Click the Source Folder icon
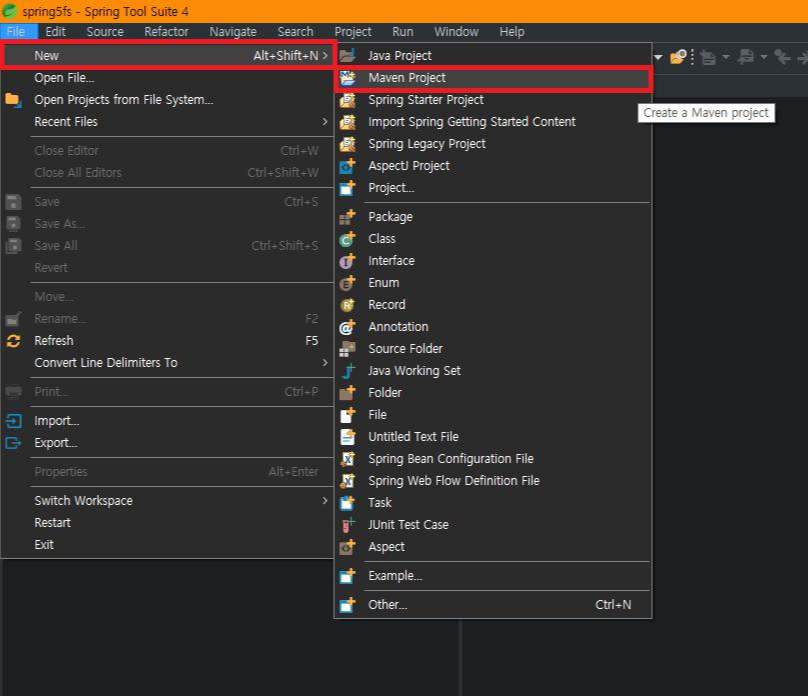Image resolution: width=808 pixels, height=696 pixels. click(348, 349)
